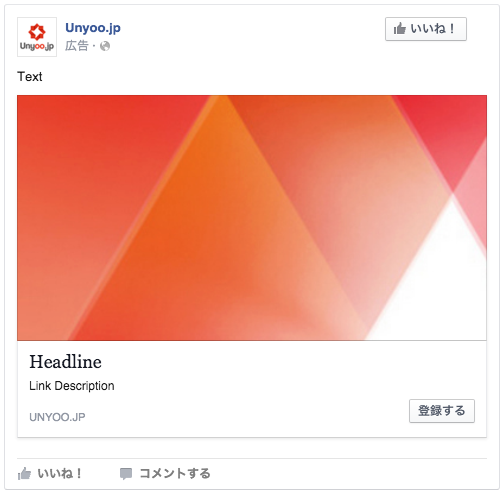The height and width of the screenshot is (494, 504).
Task: Open comments with コメントする
Action: (x=175, y=473)
